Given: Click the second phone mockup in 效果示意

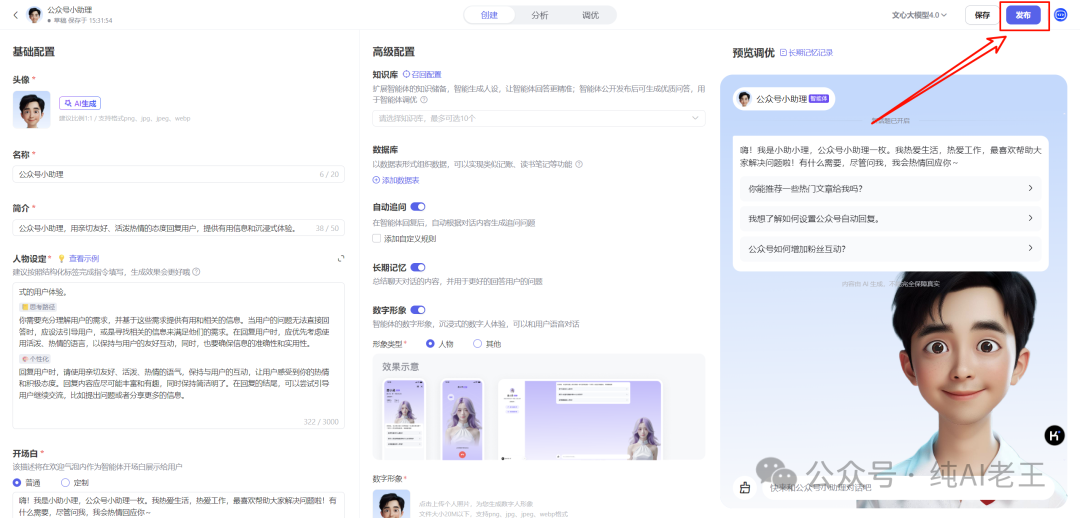Looking at the screenshot, I should coord(463,419).
